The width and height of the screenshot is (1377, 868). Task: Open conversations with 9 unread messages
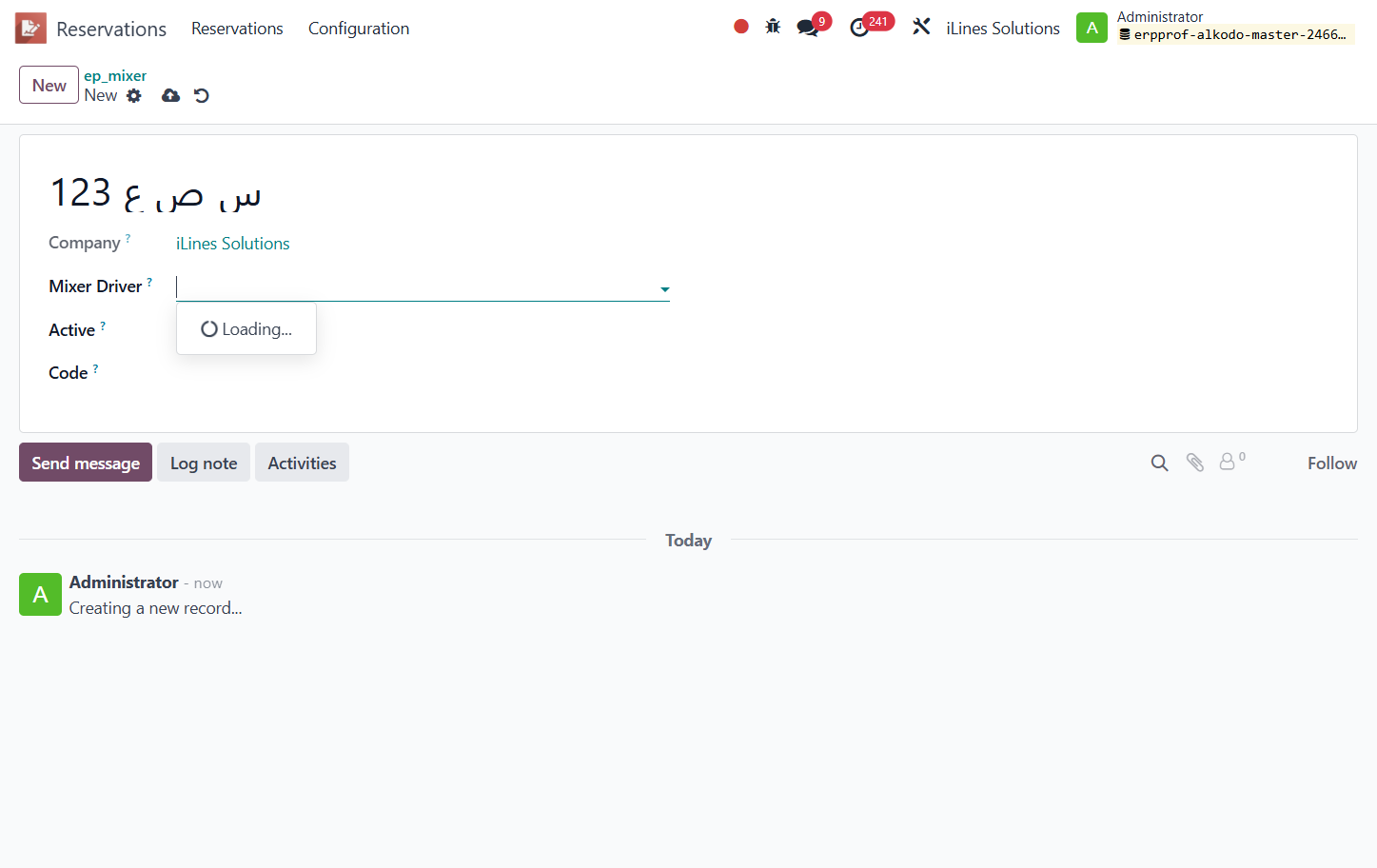coord(808,28)
